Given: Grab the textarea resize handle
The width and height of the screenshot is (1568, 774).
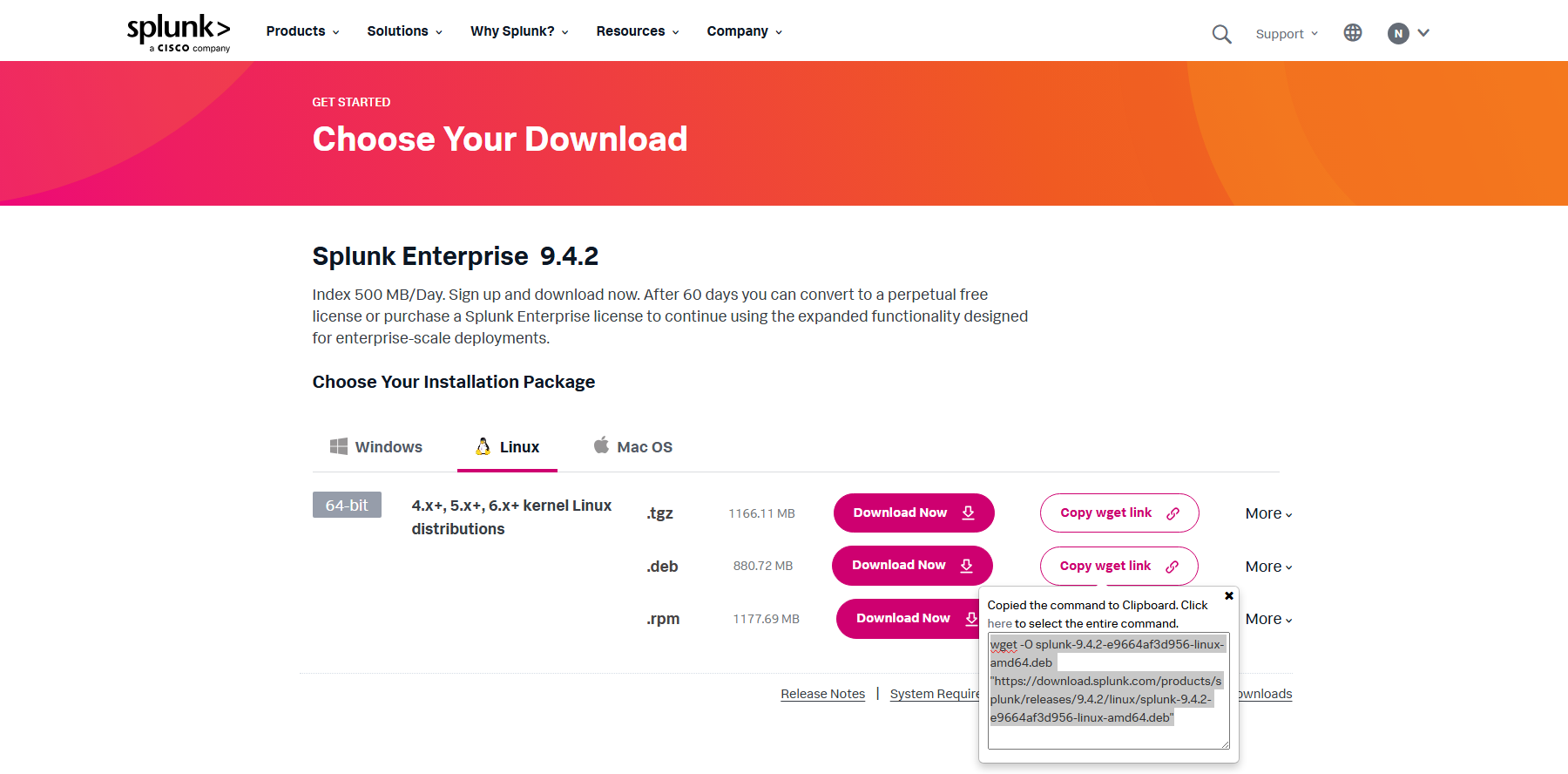Looking at the screenshot, I should [x=1225, y=743].
